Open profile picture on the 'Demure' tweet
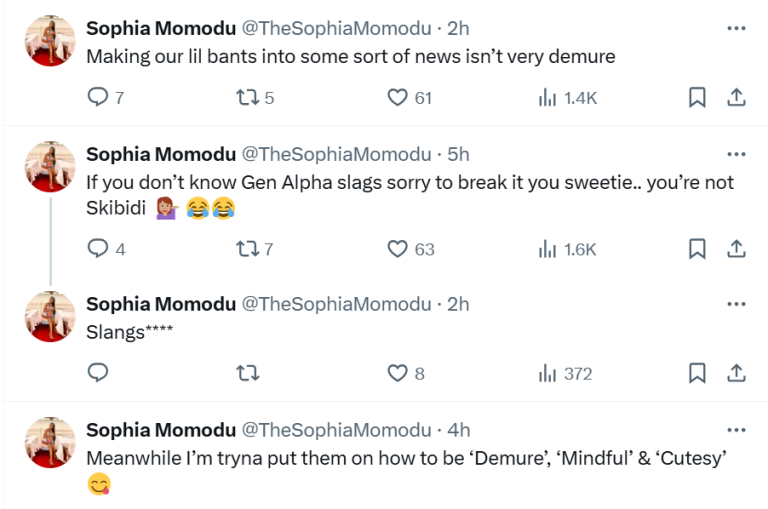This screenshot has width=768, height=509. [x=50, y=442]
